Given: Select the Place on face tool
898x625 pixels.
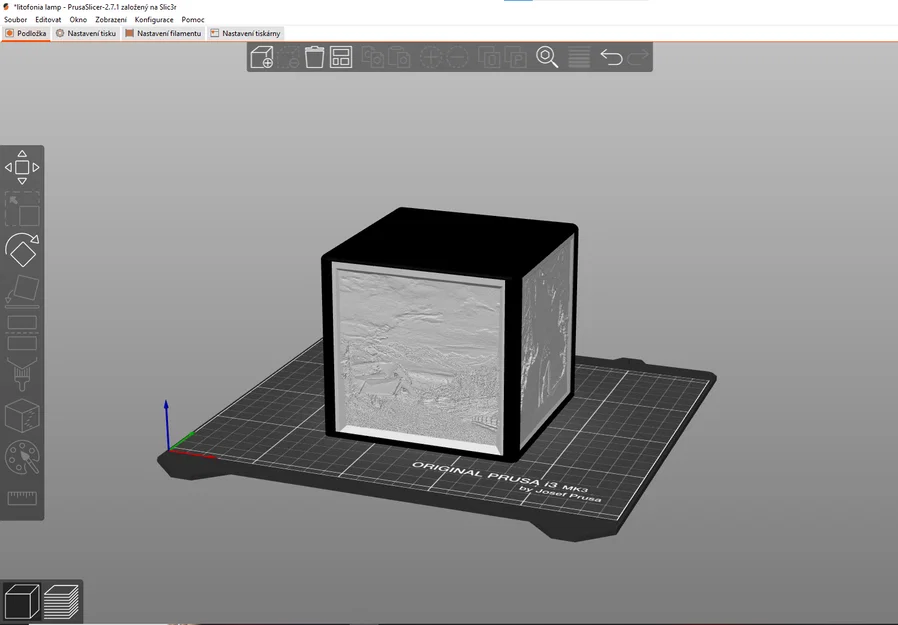Looking at the screenshot, I should pyautogui.click(x=22, y=291).
